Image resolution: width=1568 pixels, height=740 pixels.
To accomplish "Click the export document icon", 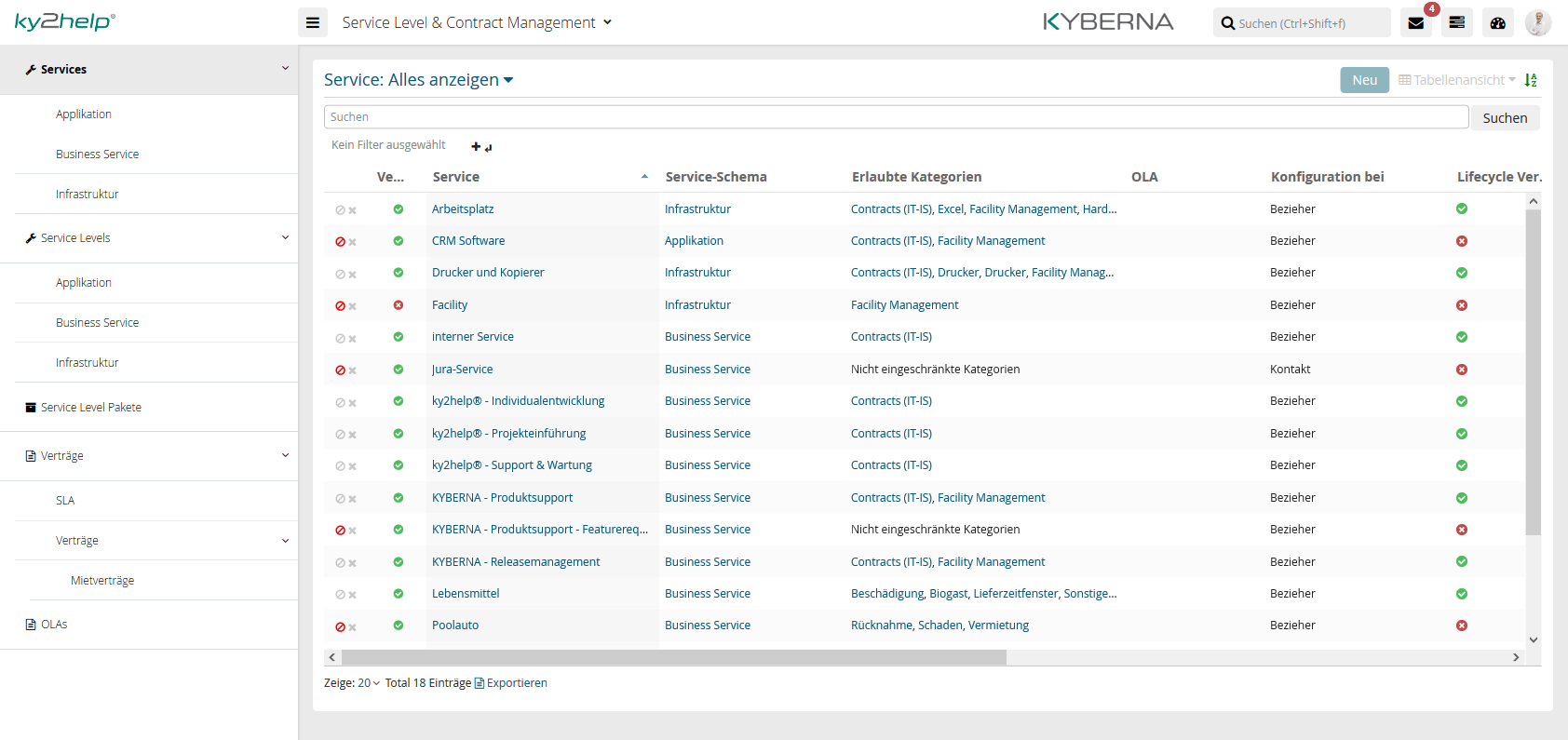I will (x=480, y=683).
